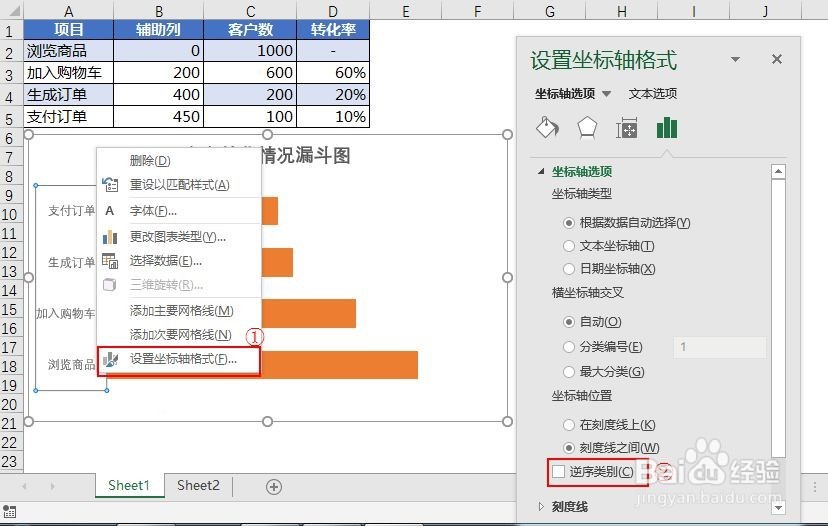Choose 添加次要网格线(N) menu item
This screenshot has width=828, height=526.
coord(181,334)
